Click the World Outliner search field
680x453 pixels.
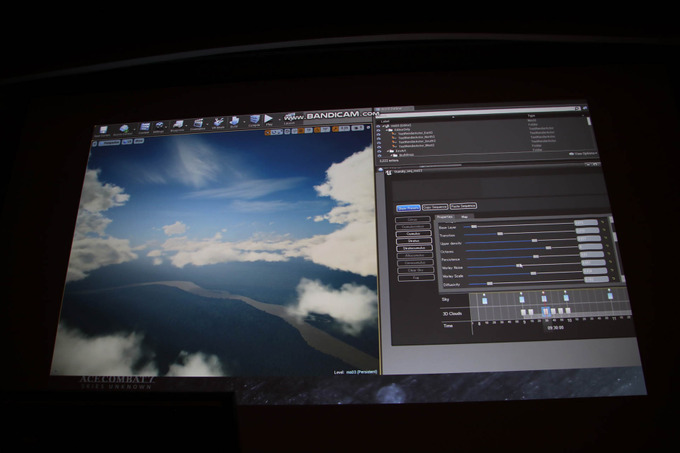(x=477, y=111)
